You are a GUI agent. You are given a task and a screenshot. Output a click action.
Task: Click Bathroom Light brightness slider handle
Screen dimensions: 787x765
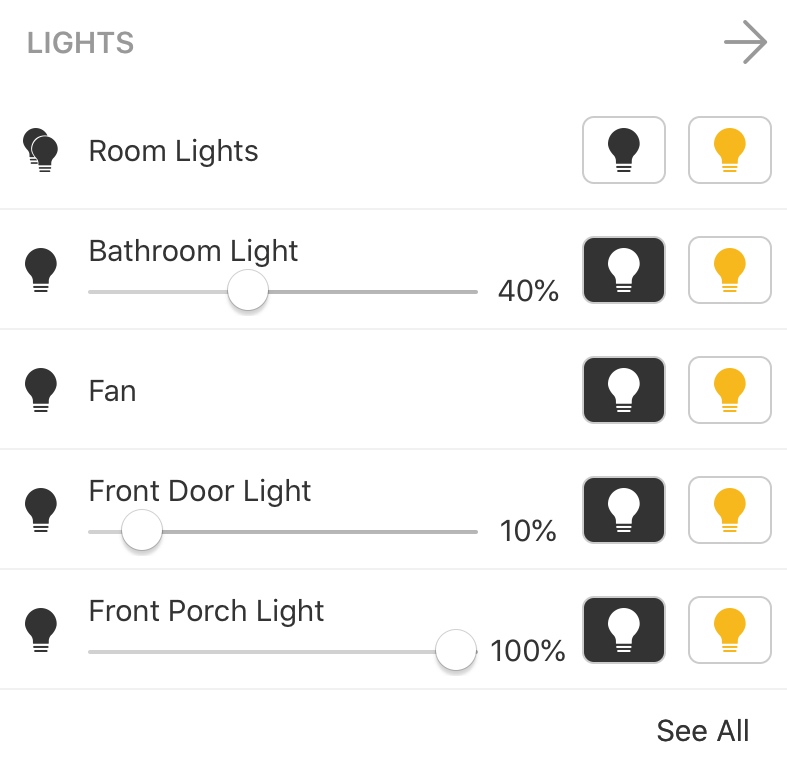click(247, 290)
